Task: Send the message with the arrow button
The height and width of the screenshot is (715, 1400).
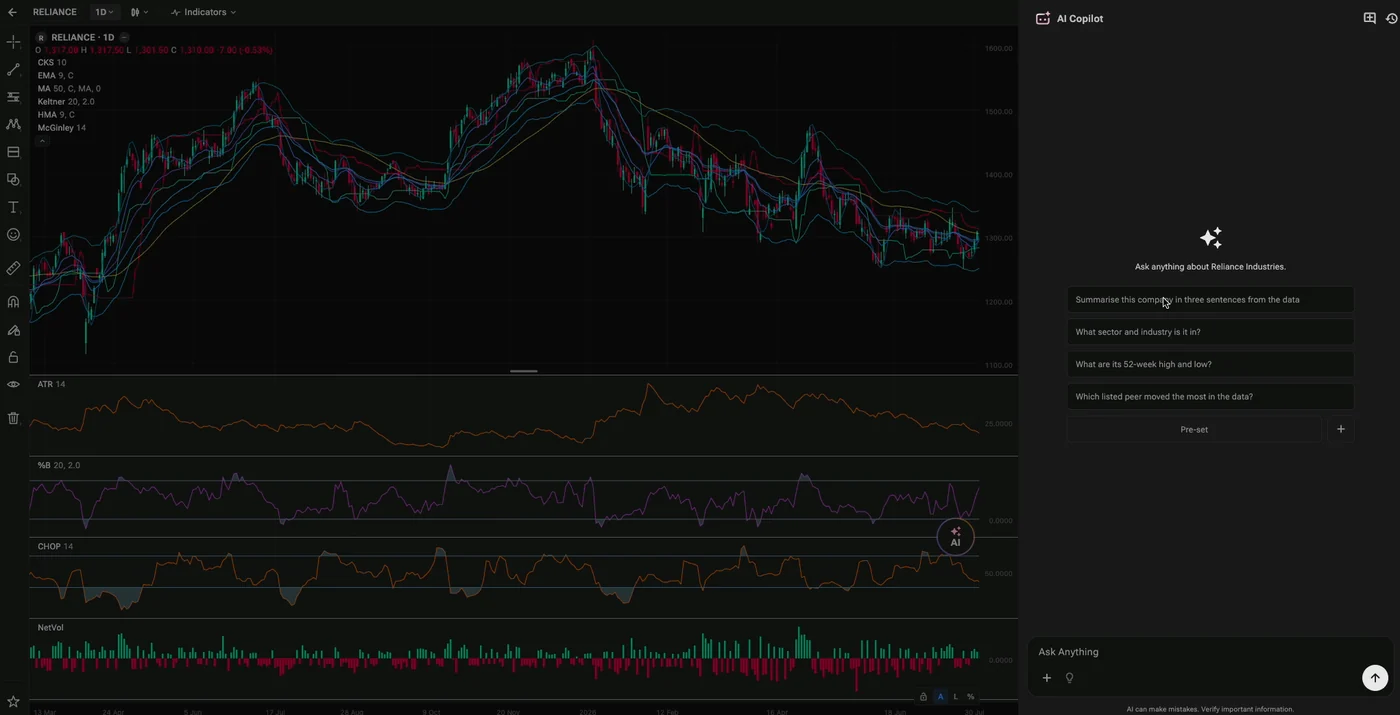Action: (x=1375, y=678)
